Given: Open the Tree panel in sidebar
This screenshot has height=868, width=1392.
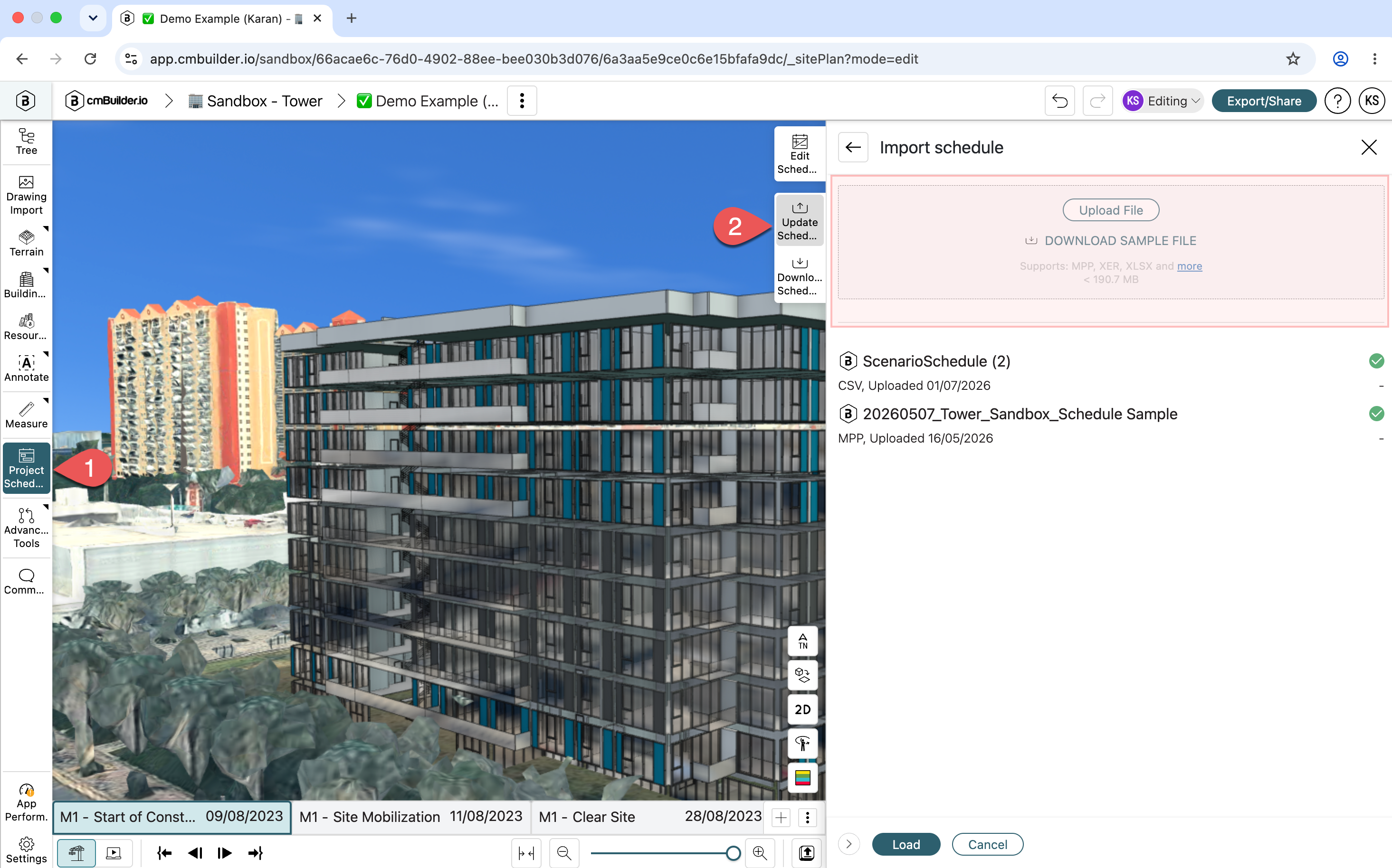Looking at the screenshot, I should [x=27, y=142].
